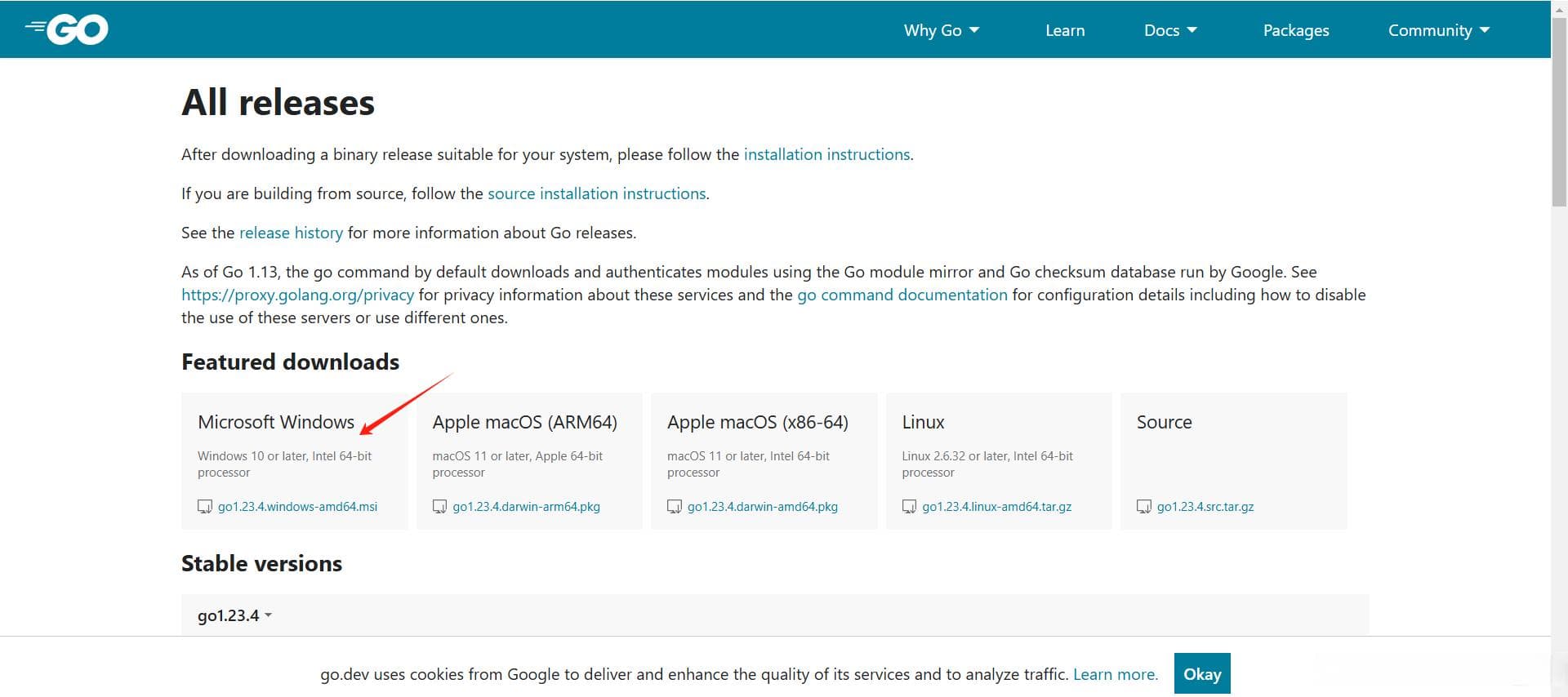This screenshot has height=697, width=1568.
Task: Accept cookies with the Okay button
Action: (x=1202, y=674)
